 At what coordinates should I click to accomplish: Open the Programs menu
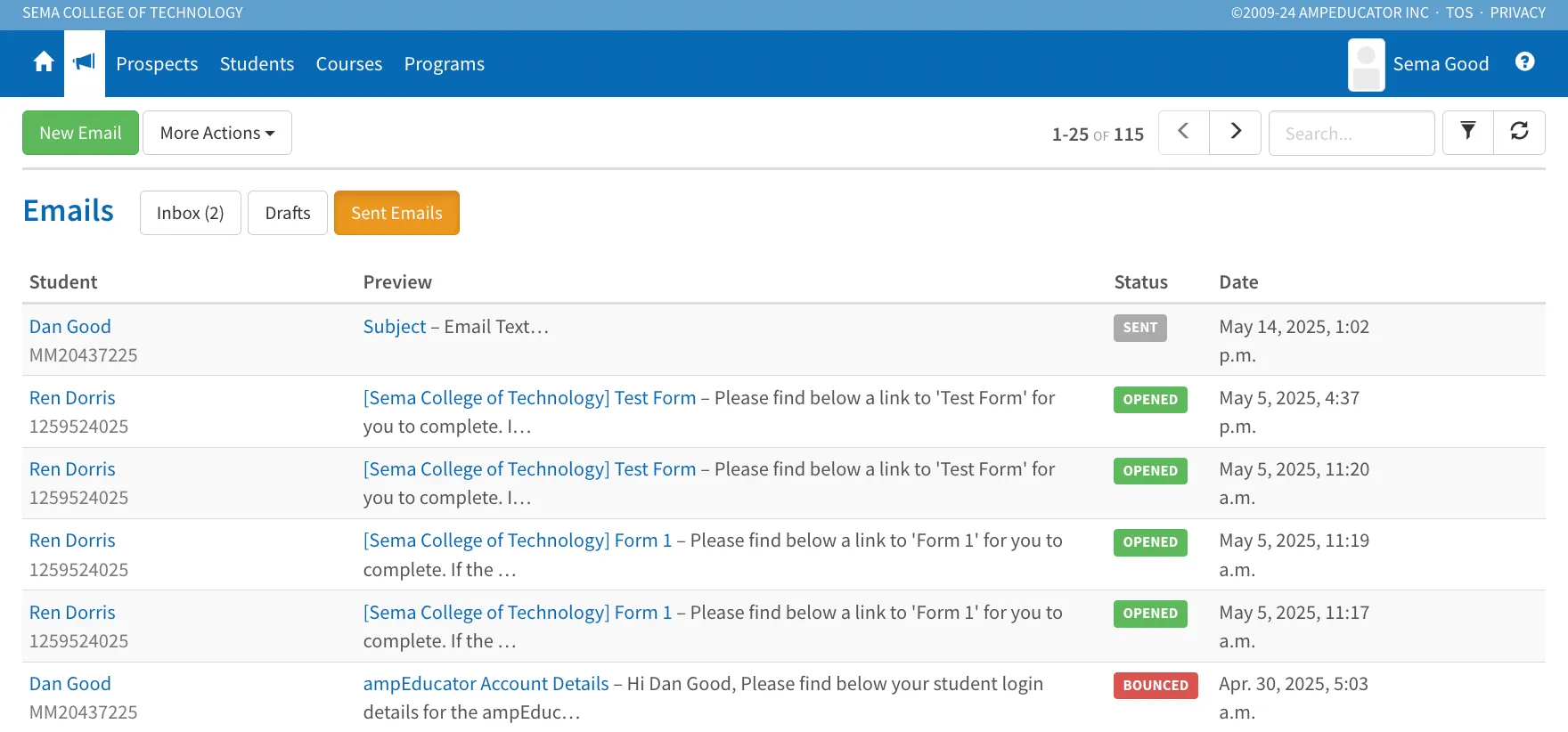444,64
